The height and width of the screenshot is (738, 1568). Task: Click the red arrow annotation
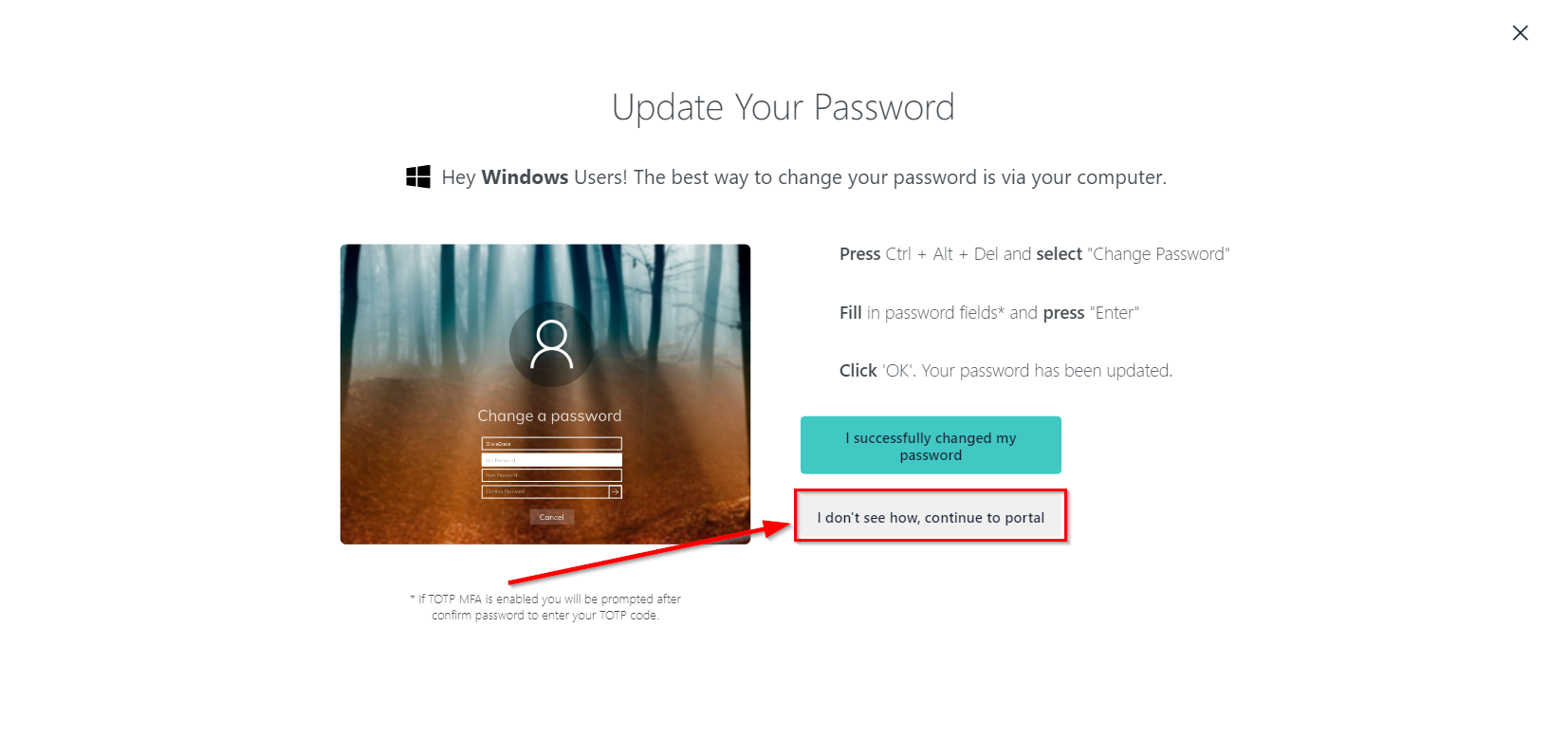click(651, 553)
